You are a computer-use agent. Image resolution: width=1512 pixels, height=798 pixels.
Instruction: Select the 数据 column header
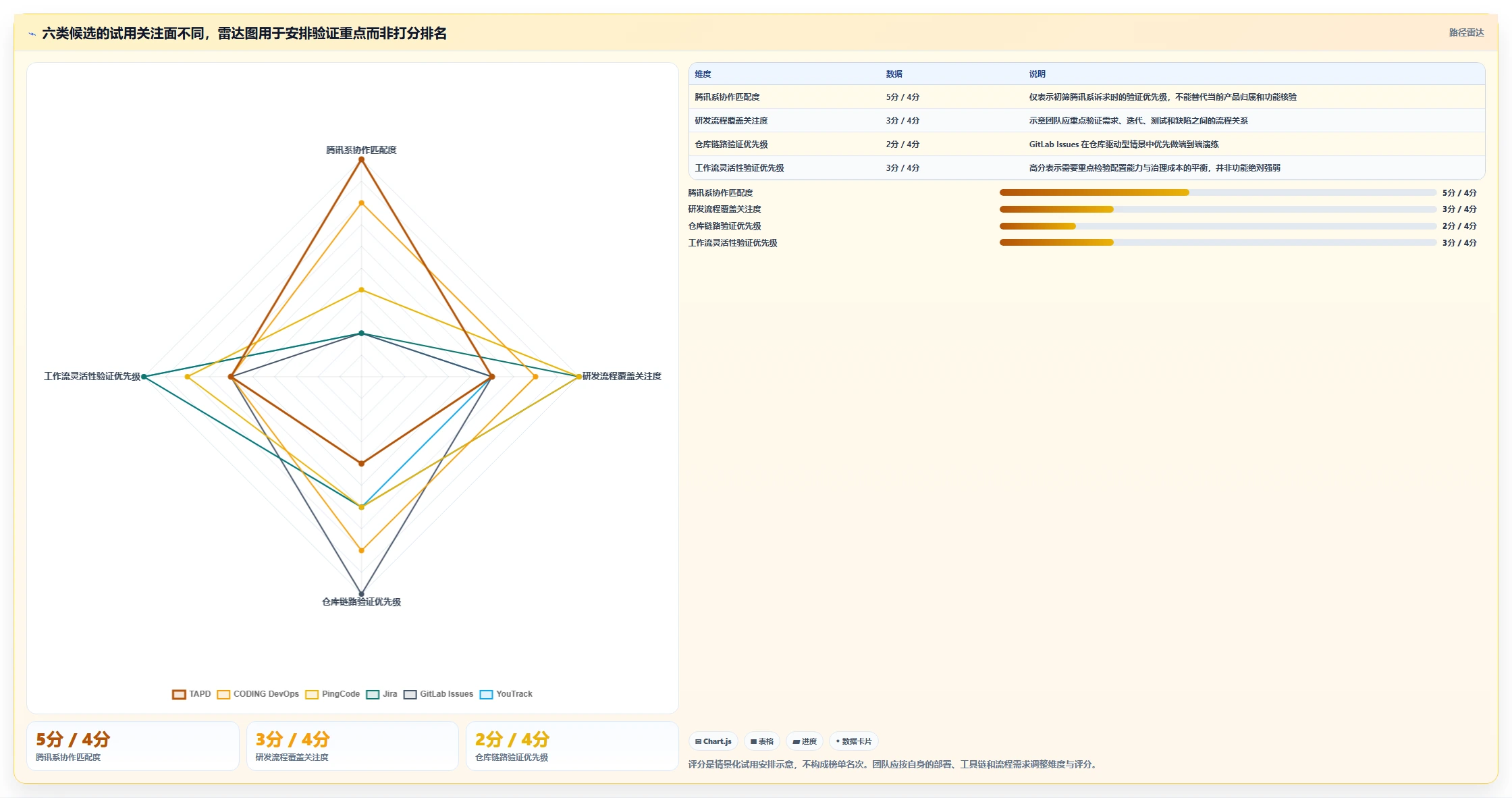pos(894,74)
